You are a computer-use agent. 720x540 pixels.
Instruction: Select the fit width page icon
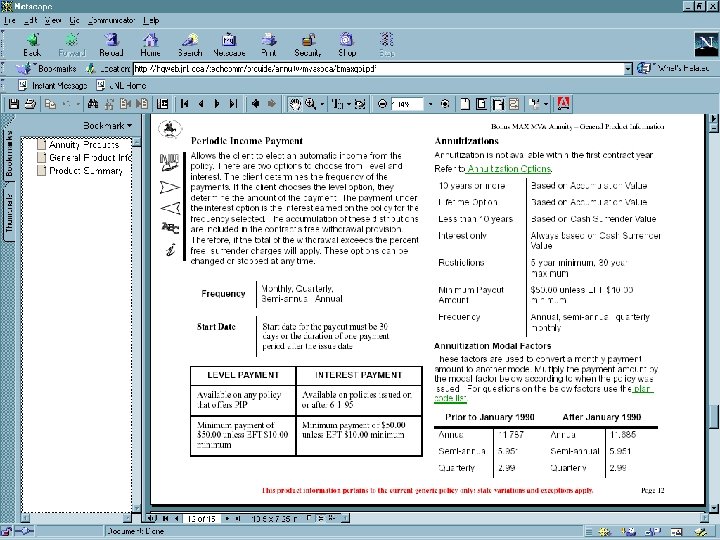click(x=498, y=104)
